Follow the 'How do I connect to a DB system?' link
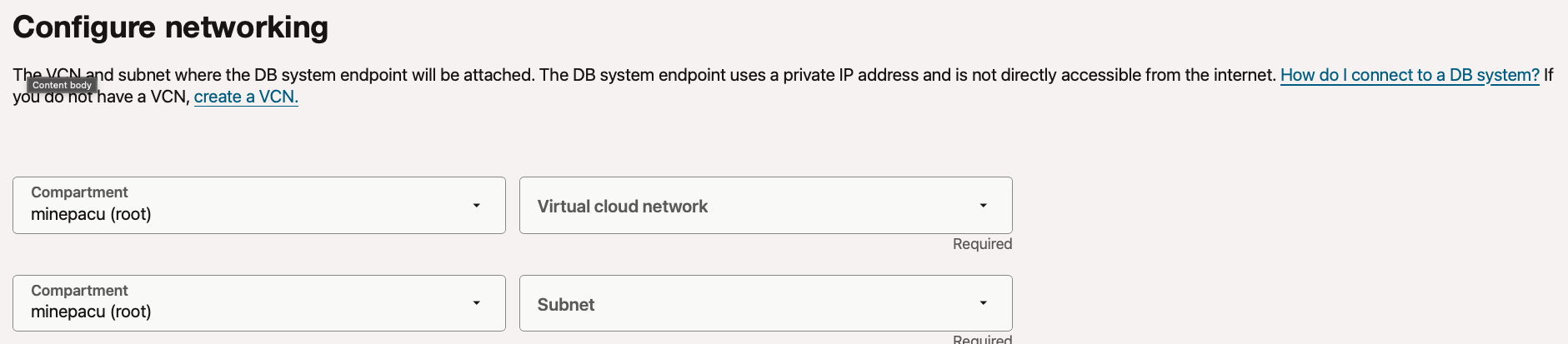 [x=1409, y=75]
